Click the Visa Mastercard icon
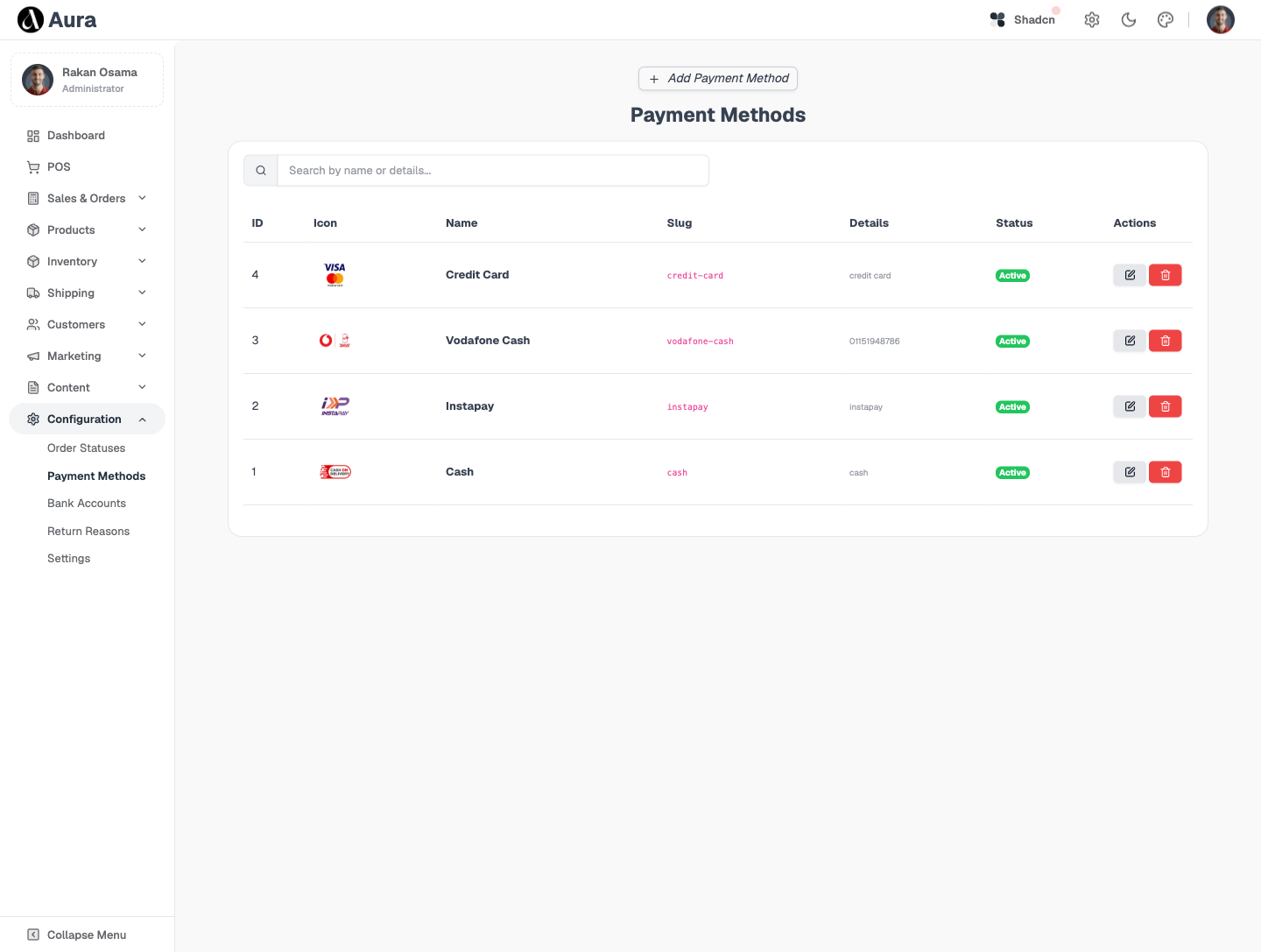Screen dimensions: 1261x952 [335, 275]
